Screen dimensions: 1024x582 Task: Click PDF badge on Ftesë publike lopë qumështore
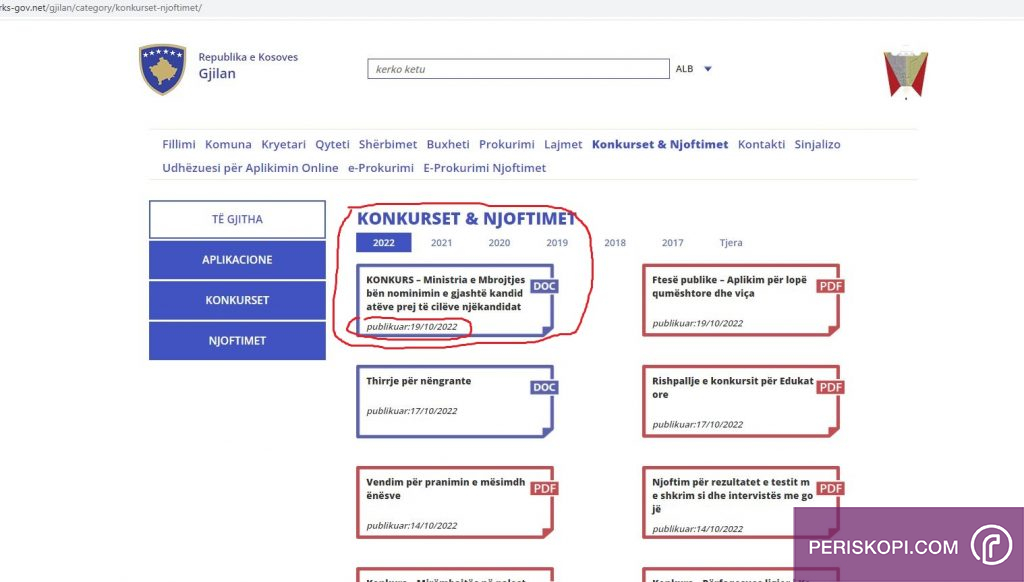(831, 286)
